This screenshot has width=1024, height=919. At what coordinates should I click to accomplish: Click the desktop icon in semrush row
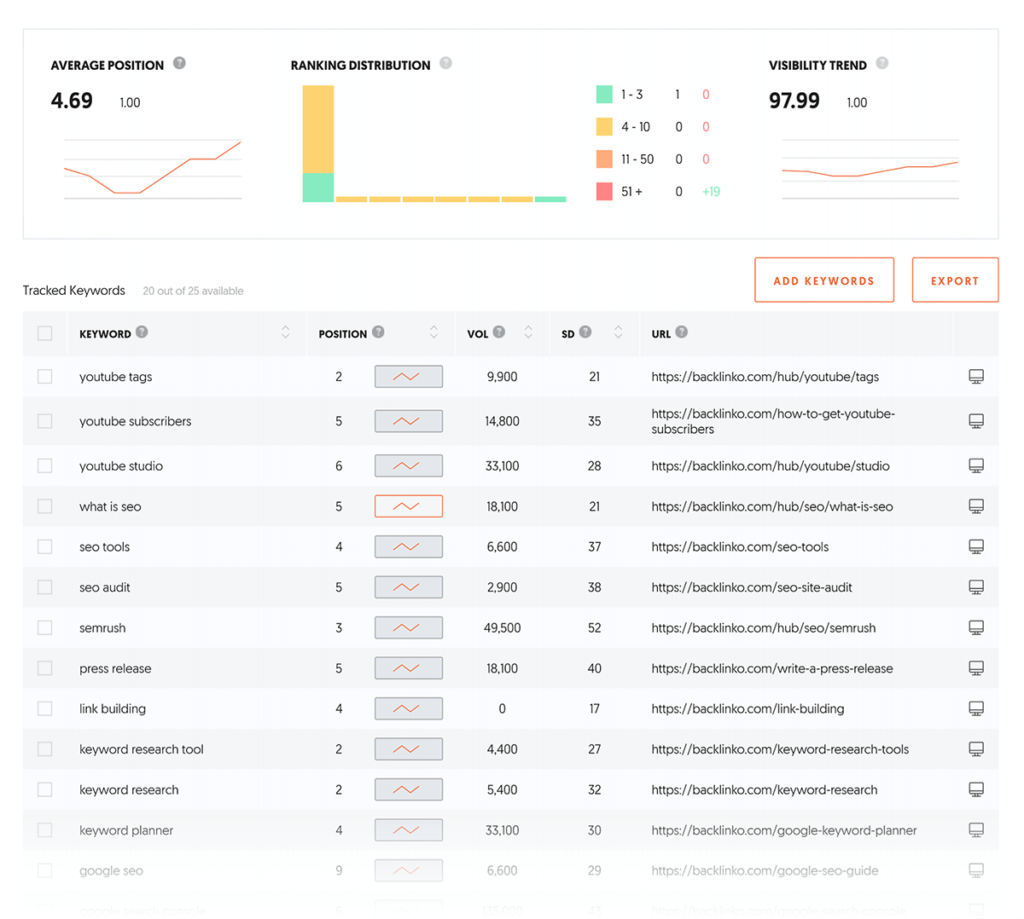click(976, 628)
